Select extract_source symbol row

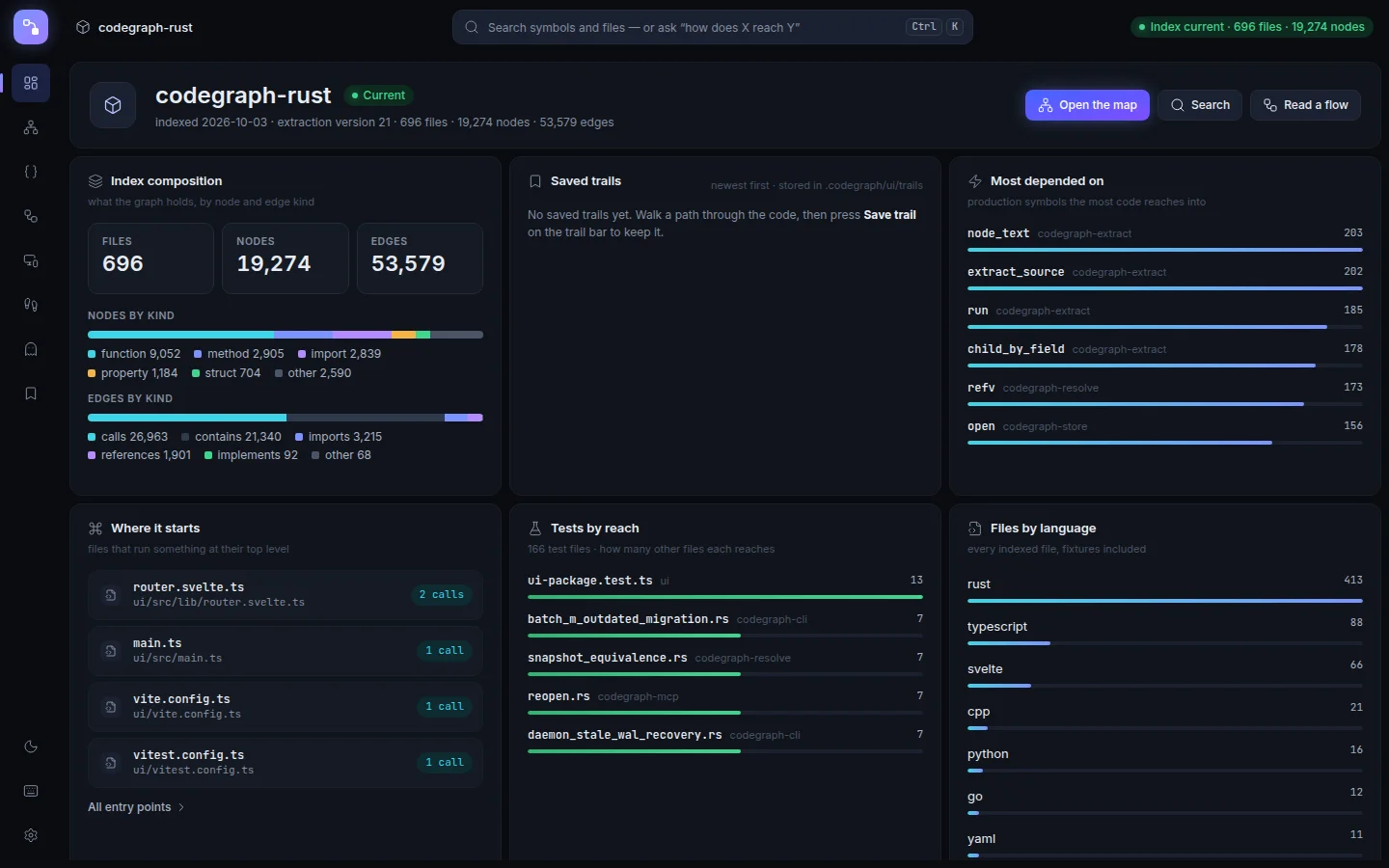(1165, 277)
